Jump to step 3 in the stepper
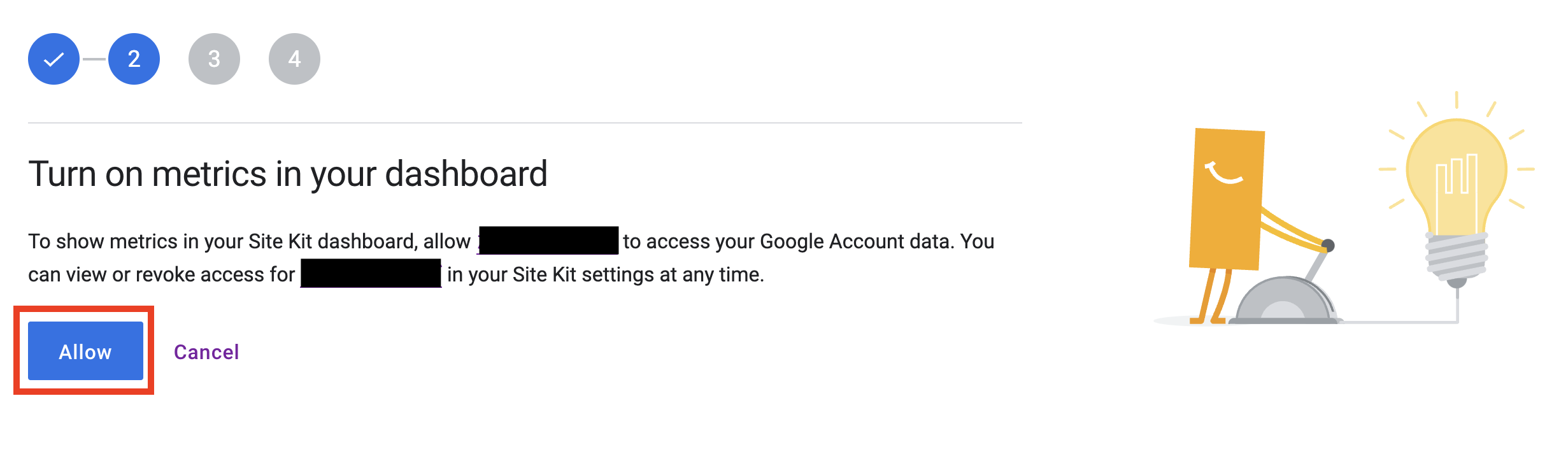Viewport: 1568px width, 461px height. tap(214, 59)
